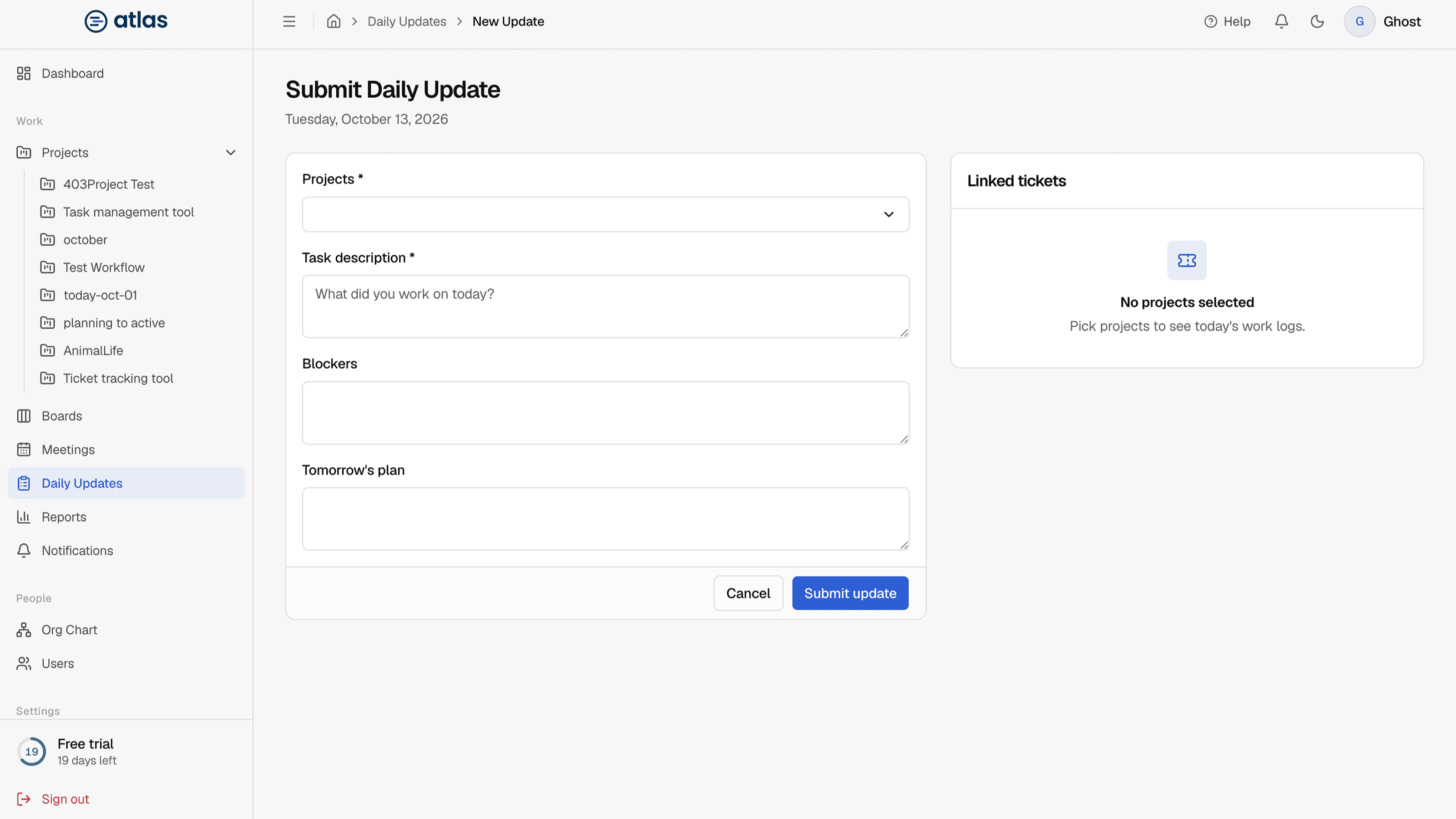Focus the Blockers text area

605,413
